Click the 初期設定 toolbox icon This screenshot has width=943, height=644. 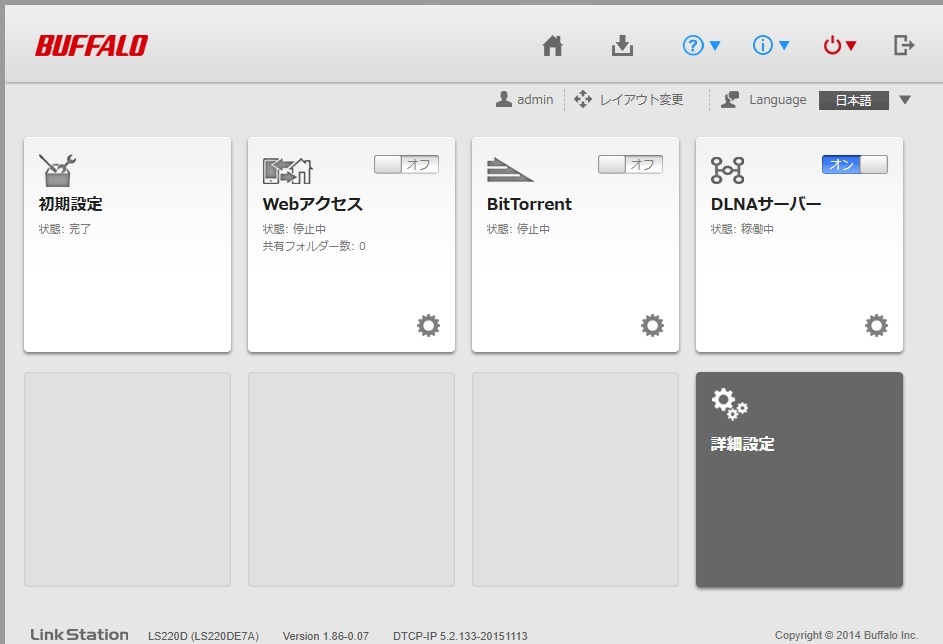(57, 169)
